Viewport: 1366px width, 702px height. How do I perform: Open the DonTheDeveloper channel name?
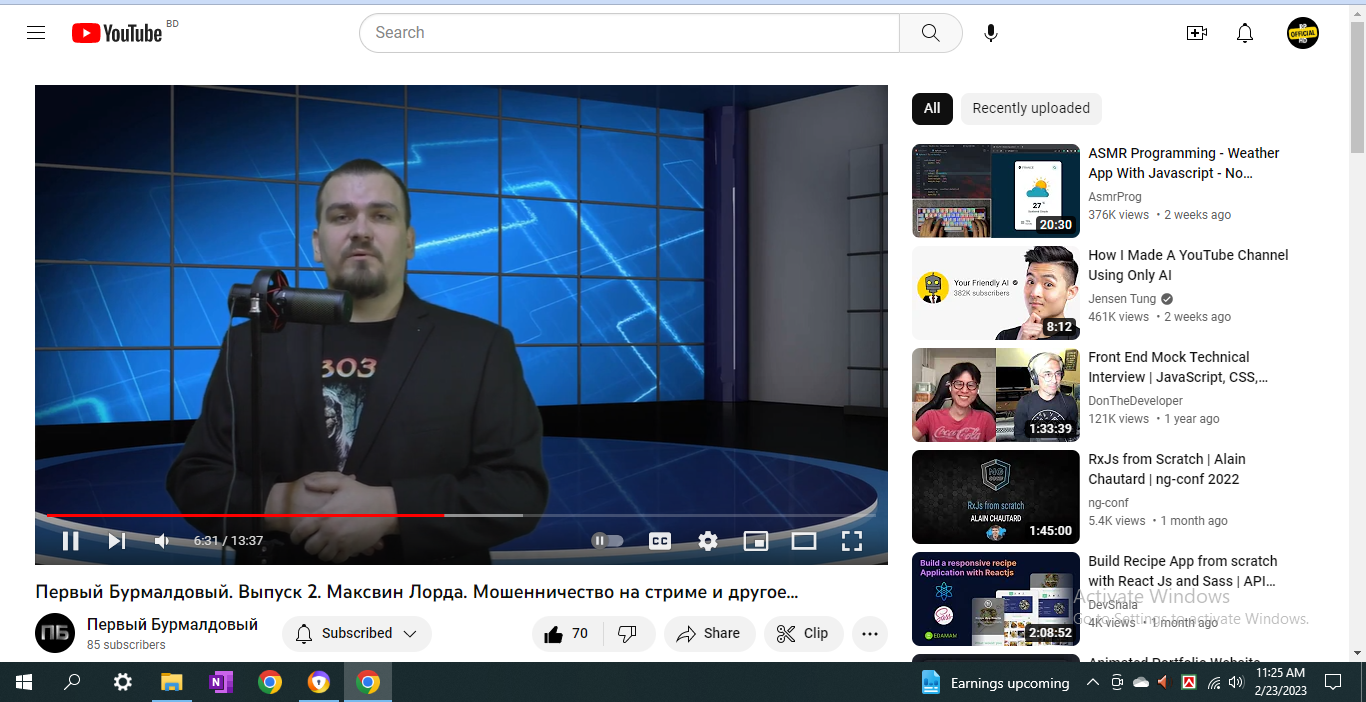[1136, 401]
